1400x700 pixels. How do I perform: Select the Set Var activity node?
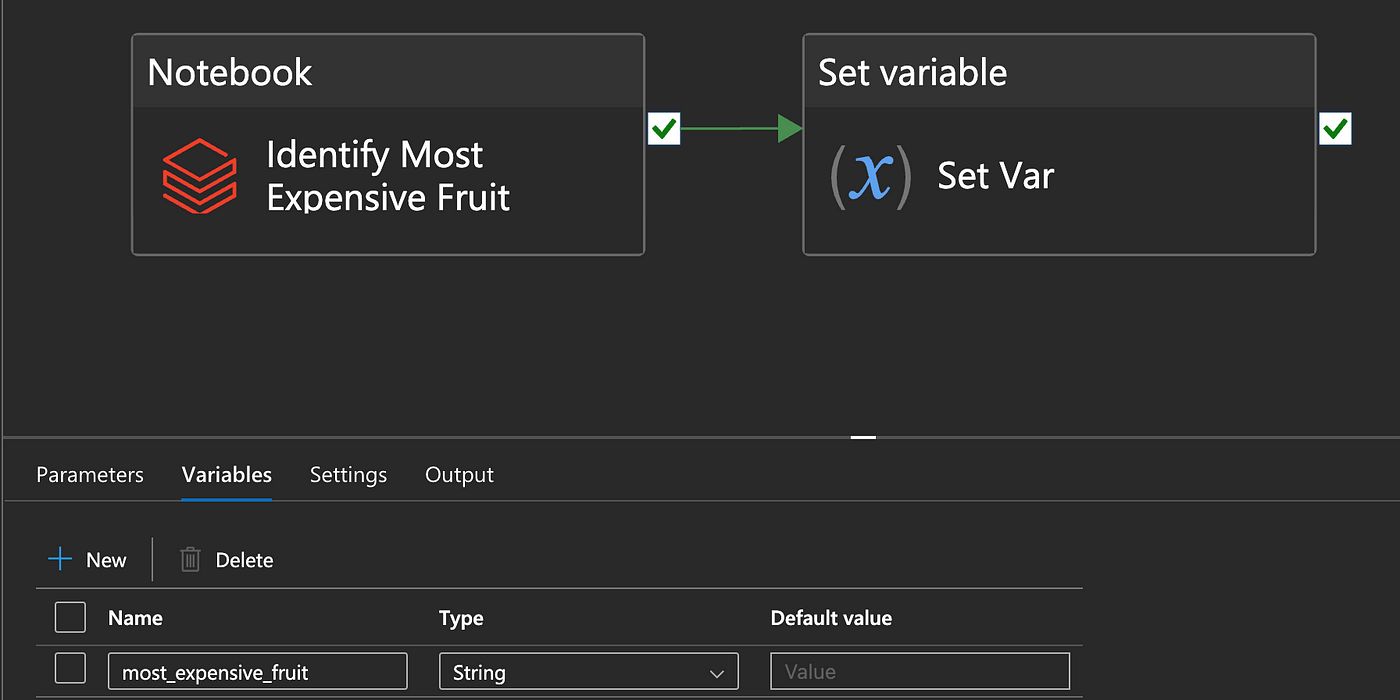coord(1059,145)
